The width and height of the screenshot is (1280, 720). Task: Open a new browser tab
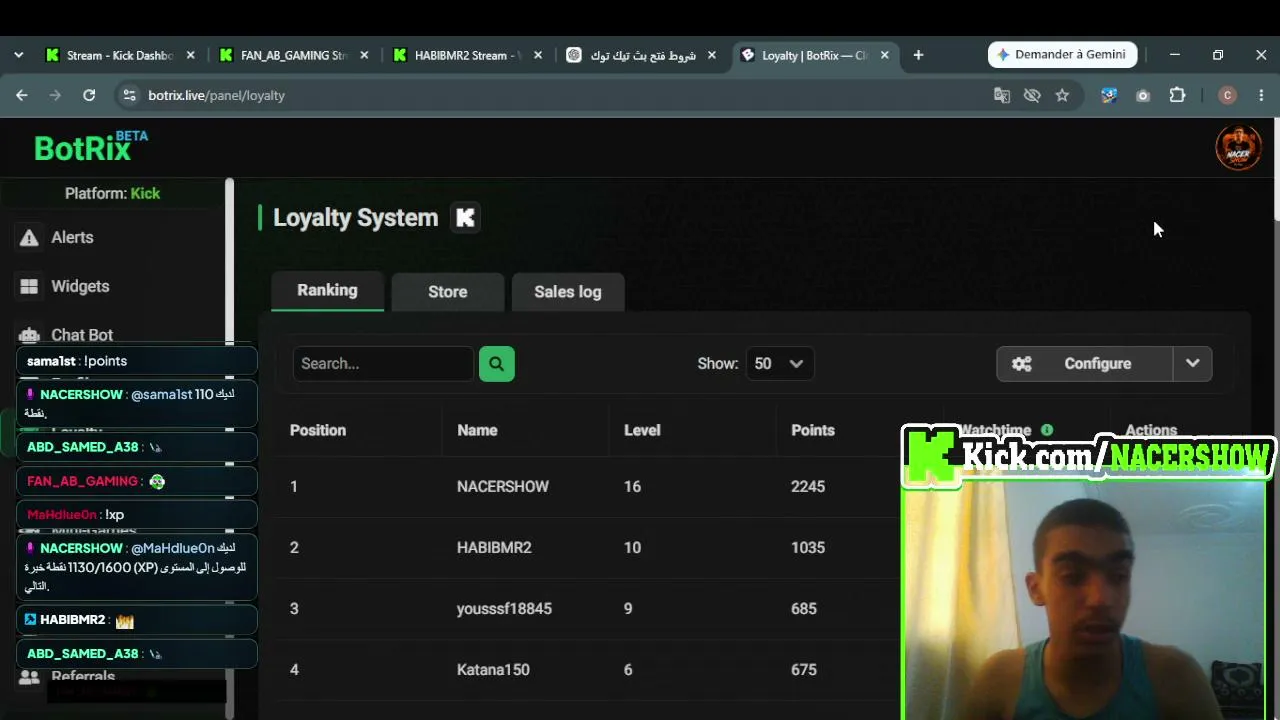[x=918, y=55]
